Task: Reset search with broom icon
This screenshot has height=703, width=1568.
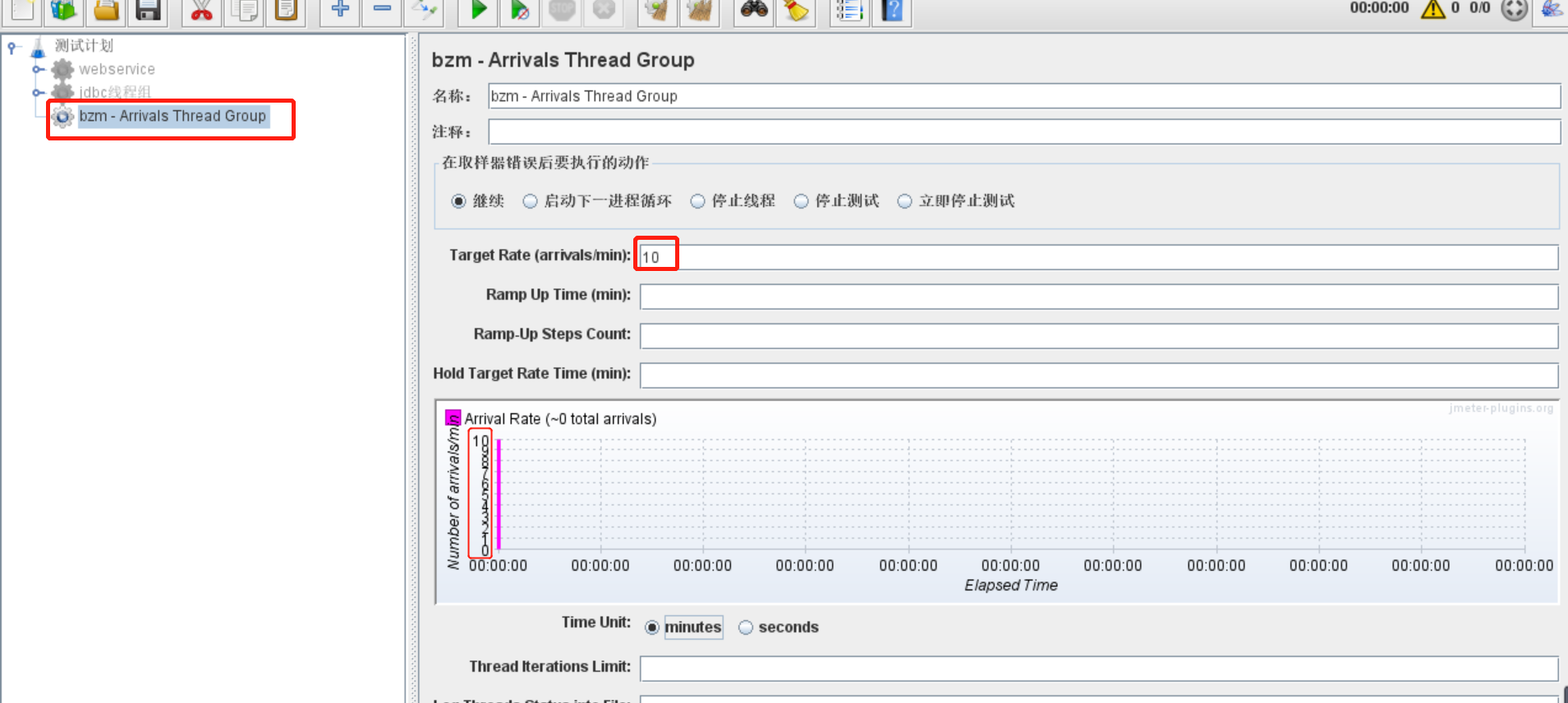Action: pyautogui.click(x=796, y=10)
